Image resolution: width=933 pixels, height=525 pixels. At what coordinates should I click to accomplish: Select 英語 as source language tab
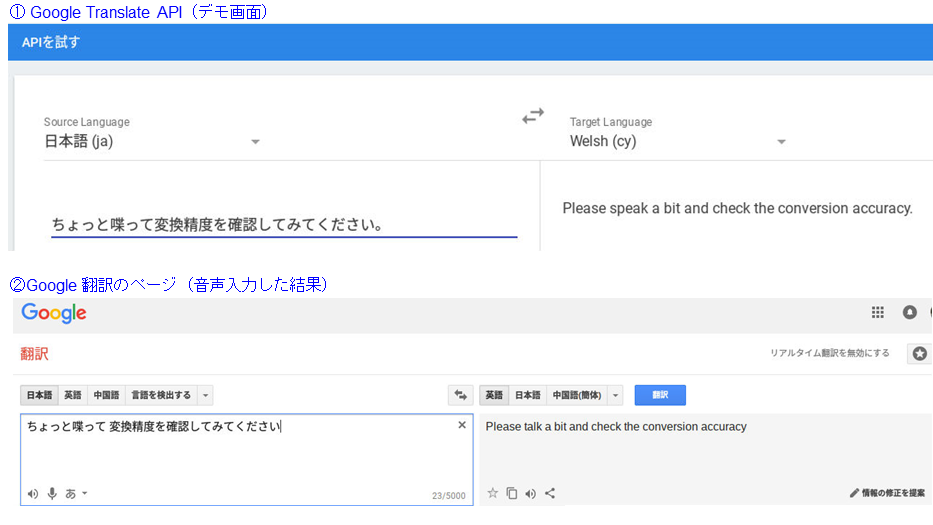tap(73, 395)
